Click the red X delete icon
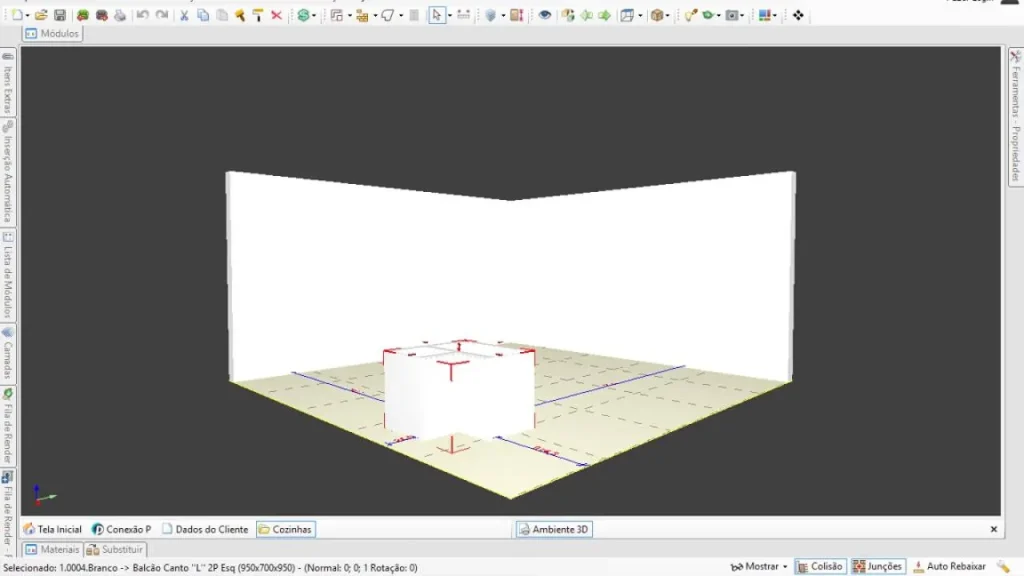Screen dimensions: 1024x576 [x=276, y=15]
